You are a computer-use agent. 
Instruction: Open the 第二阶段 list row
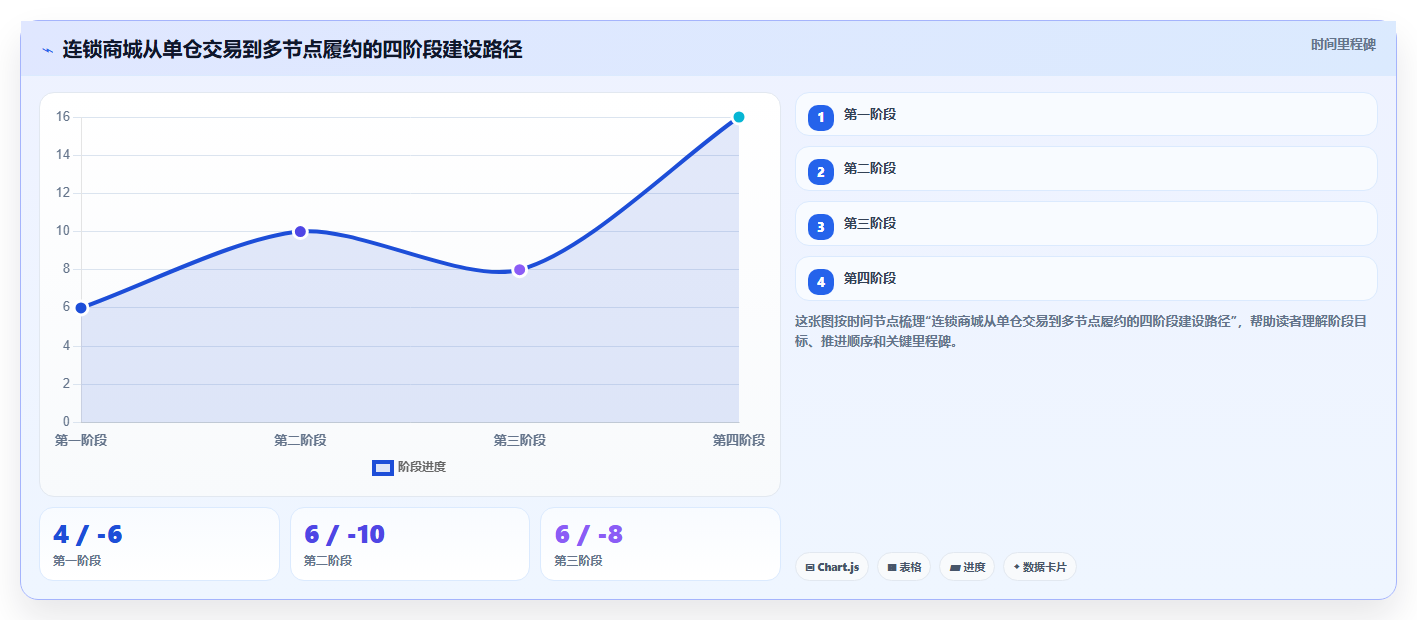[x=1086, y=168]
